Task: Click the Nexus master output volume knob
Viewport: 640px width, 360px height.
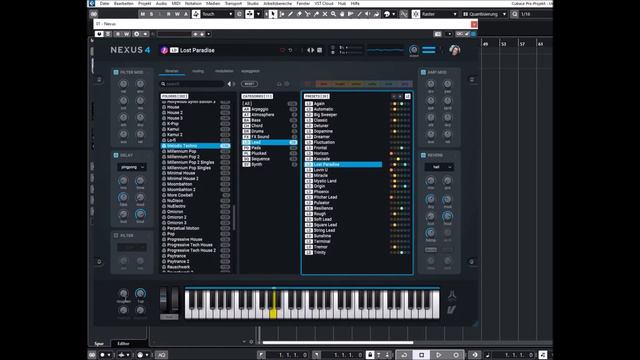Action: 413,50
